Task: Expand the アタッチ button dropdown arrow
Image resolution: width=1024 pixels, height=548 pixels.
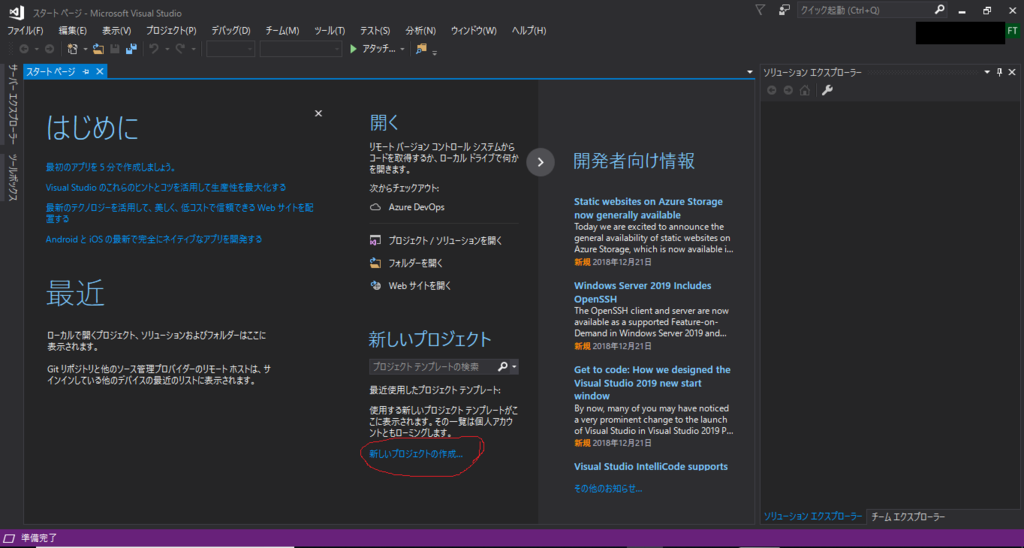Action: pos(402,50)
